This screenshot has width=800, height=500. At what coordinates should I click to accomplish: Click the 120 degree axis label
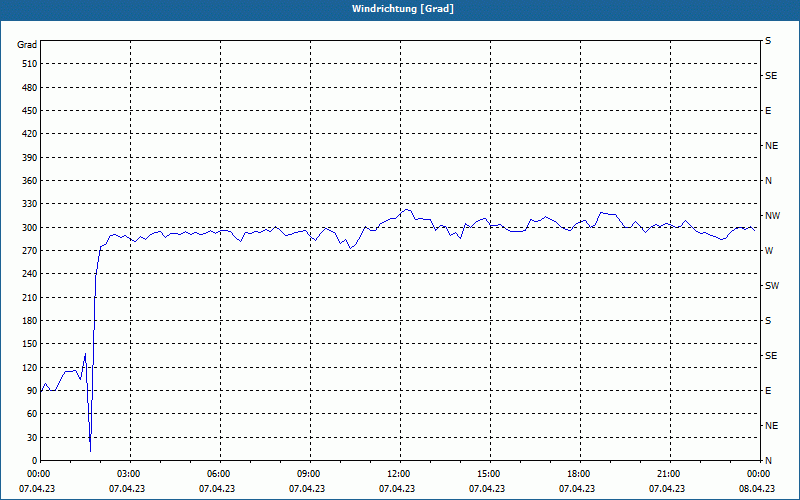pos(29,367)
